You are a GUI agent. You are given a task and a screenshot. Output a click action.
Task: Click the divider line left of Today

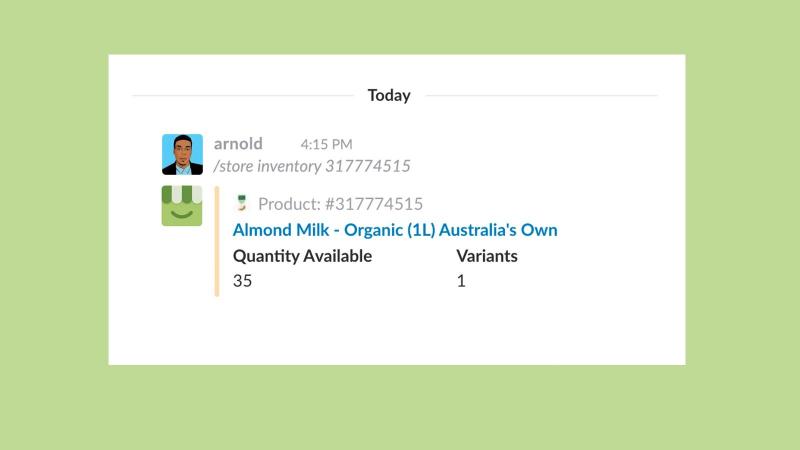243,95
